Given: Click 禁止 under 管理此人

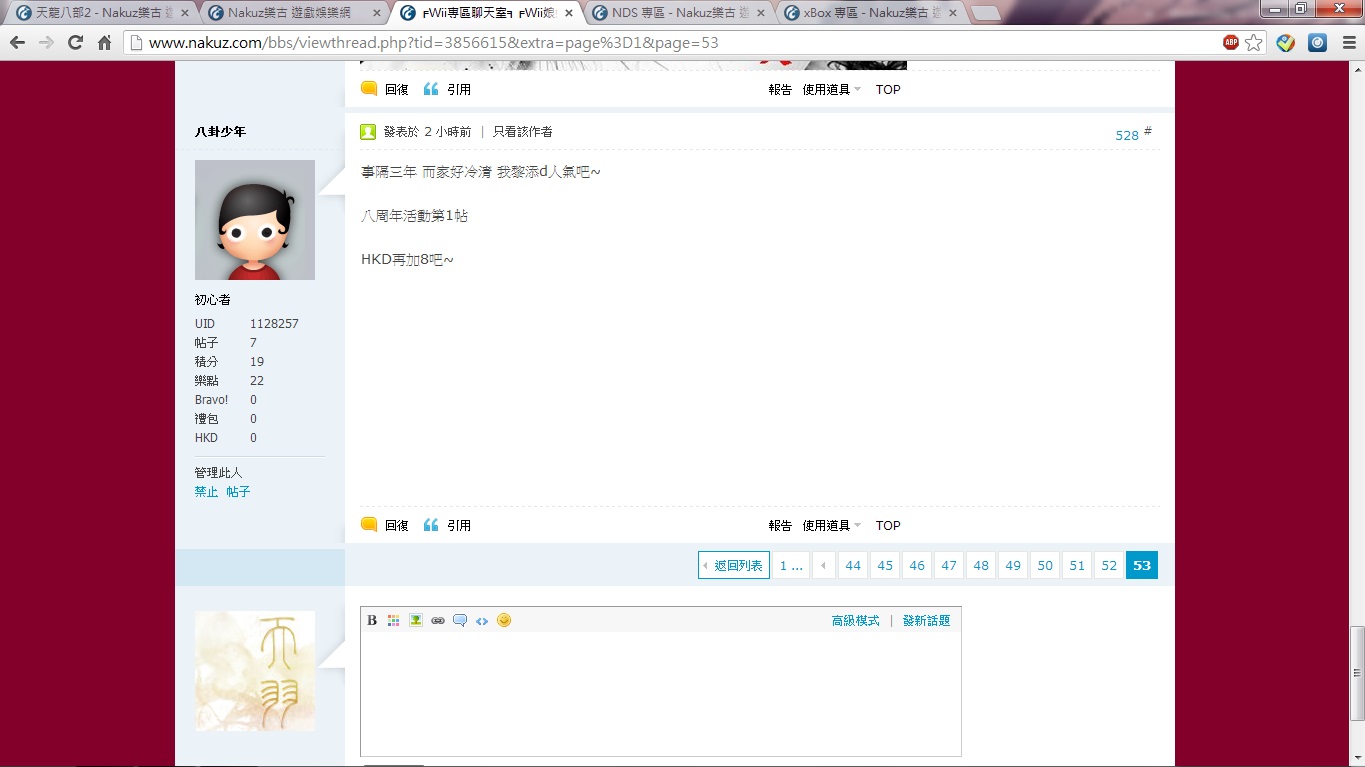Looking at the screenshot, I should (x=206, y=492).
